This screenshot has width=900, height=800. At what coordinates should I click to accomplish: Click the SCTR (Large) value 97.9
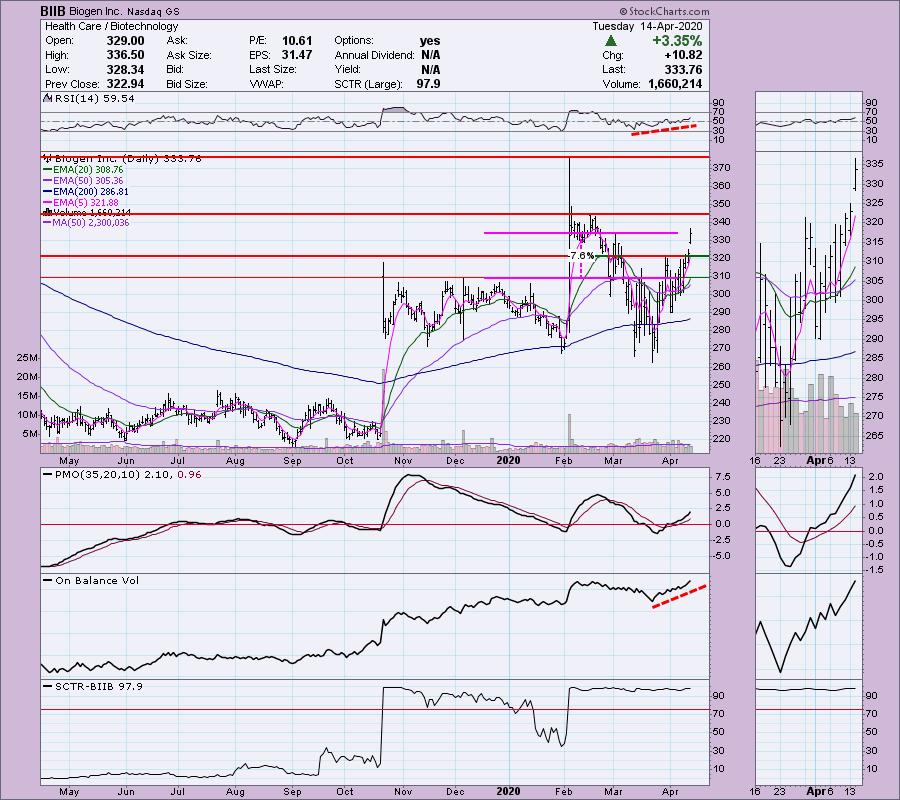pyautogui.click(x=428, y=84)
